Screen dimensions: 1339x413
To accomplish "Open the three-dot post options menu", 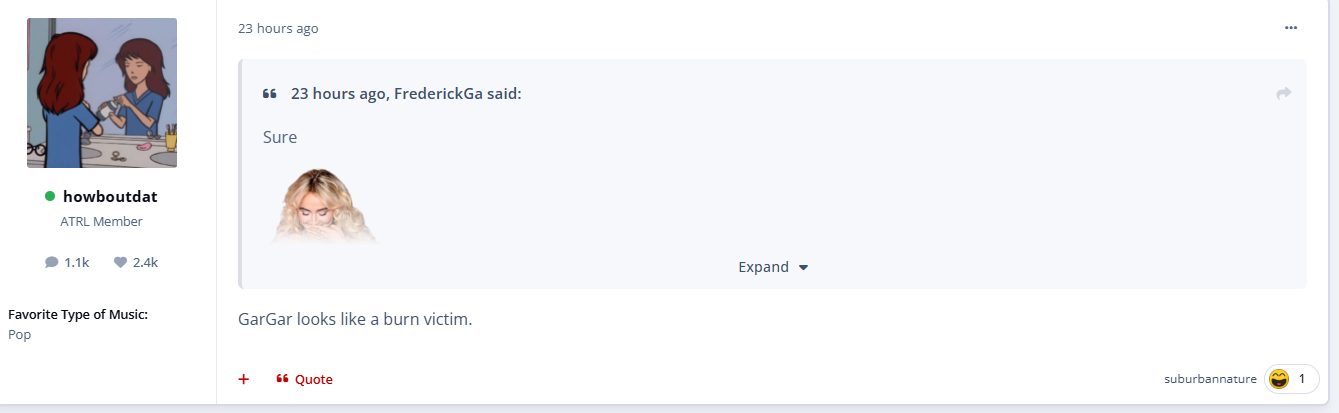I will (x=1291, y=28).
